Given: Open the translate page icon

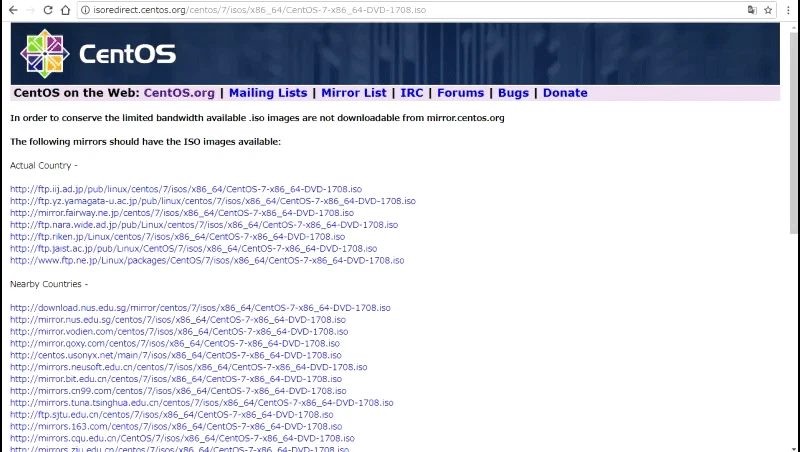Looking at the screenshot, I should [x=752, y=10].
